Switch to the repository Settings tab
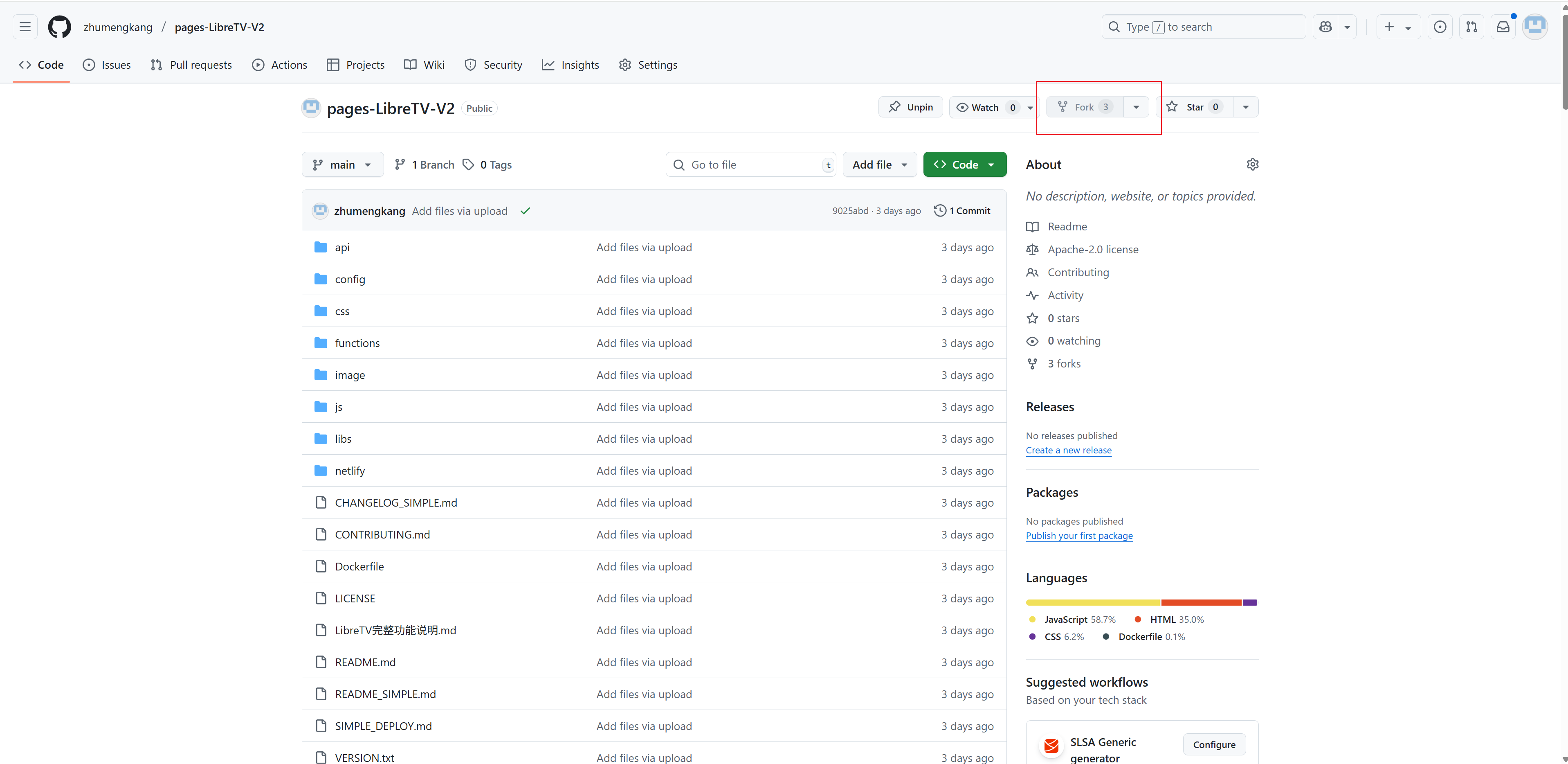Image resolution: width=1568 pixels, height=764 pixels. tap(648, 65)
